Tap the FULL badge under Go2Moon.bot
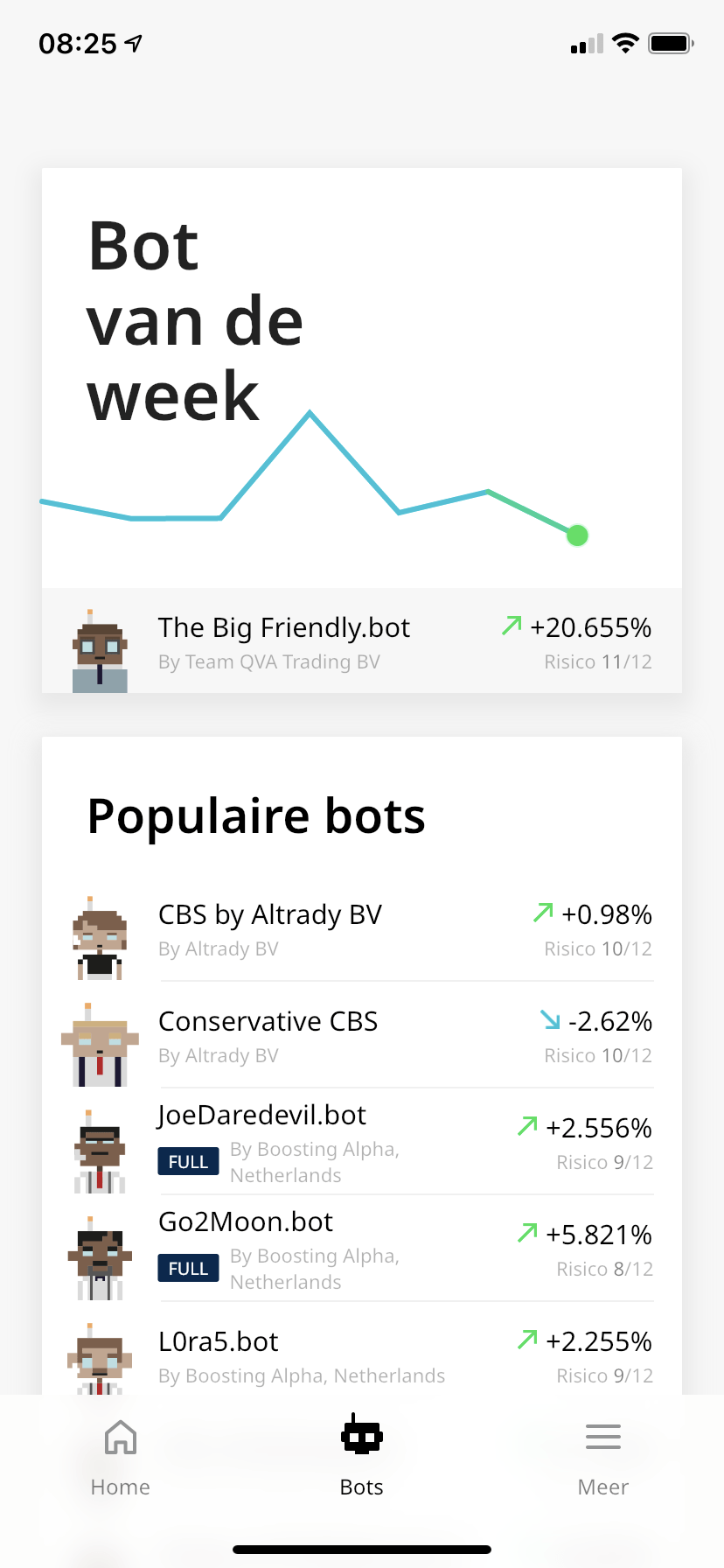The width and height of the screenshot is (724, 1568). pyautogui.click(x=188, y=1269)
